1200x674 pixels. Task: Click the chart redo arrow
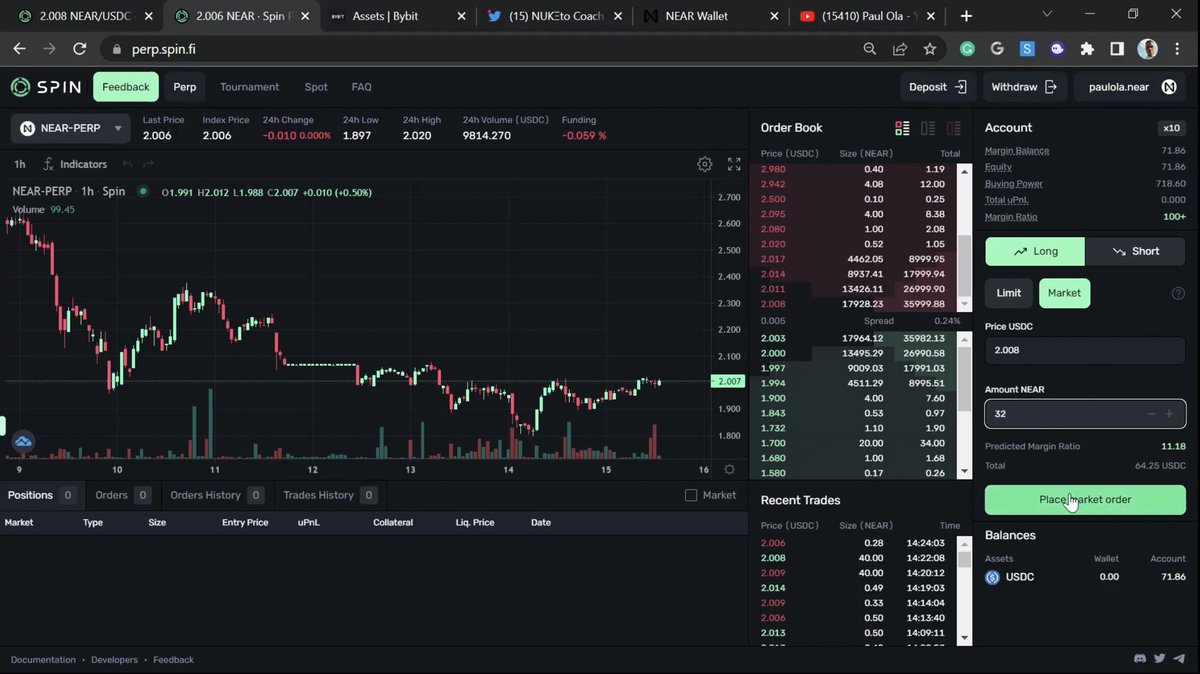(x=149, y=164)
